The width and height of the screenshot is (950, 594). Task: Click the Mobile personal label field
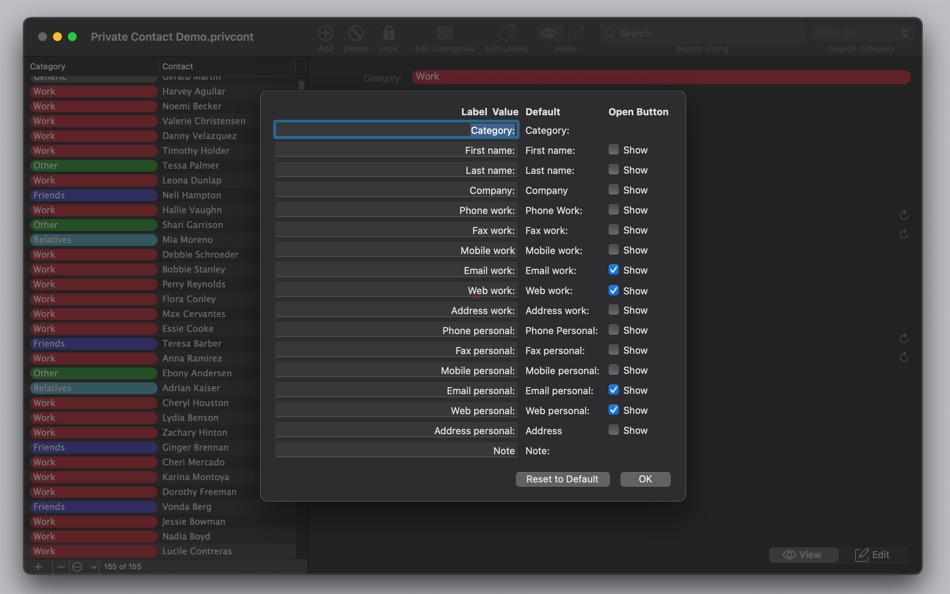coord(396,370)
